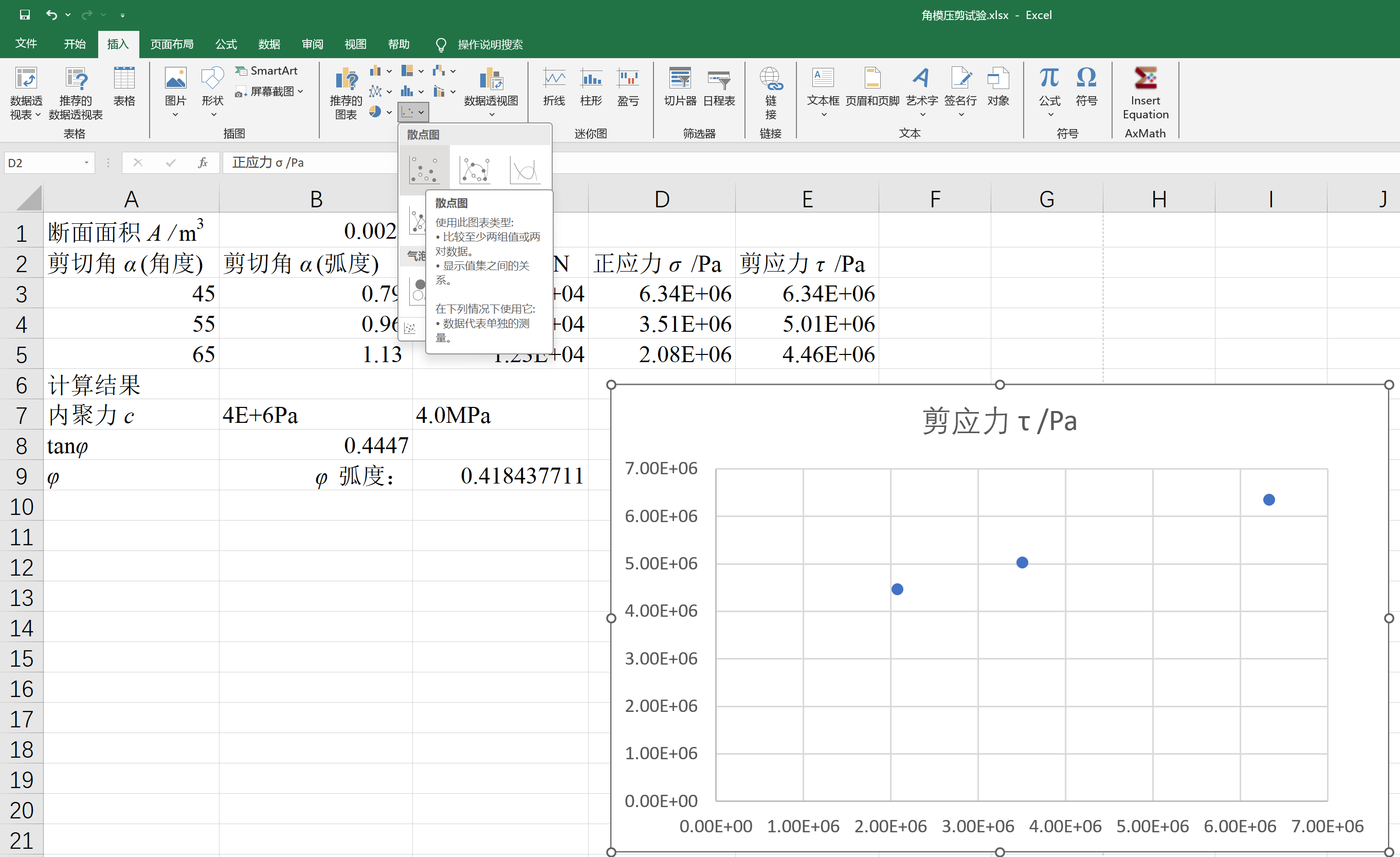1400x857 pixels.
Task: Select the basic scatter chart option
Action: 424,169
